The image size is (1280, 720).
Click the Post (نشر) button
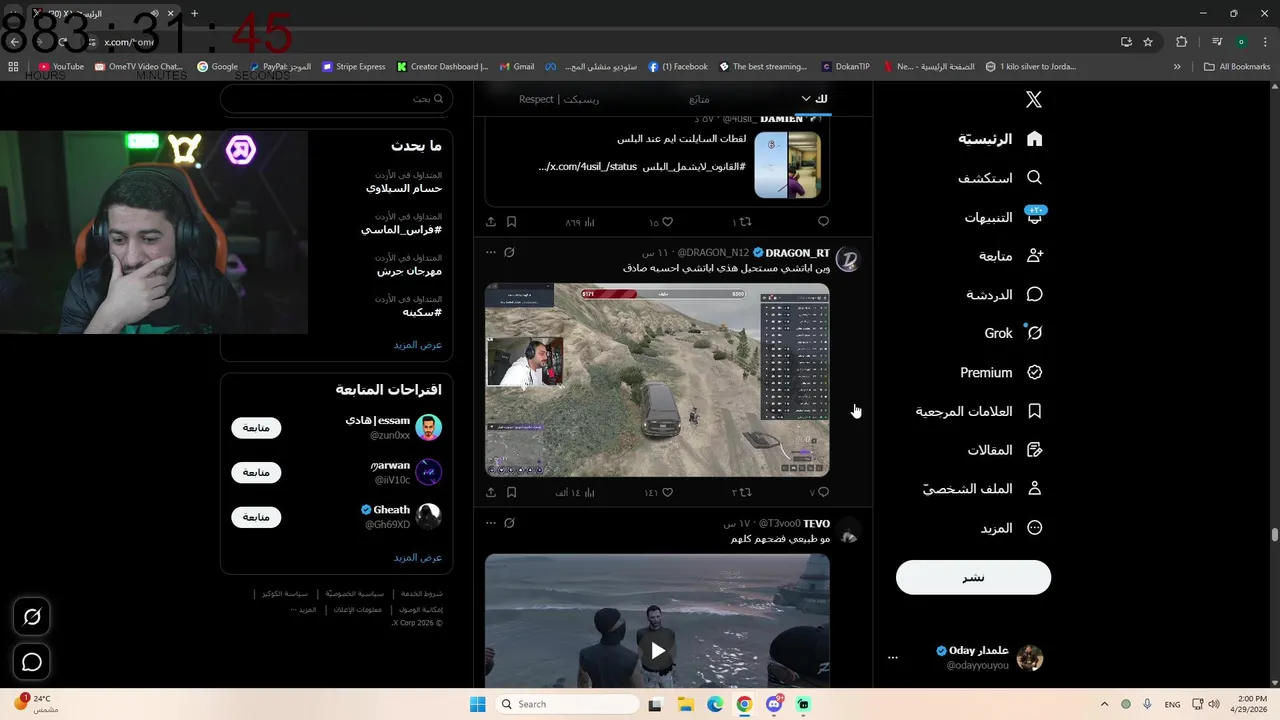pos(973,577)
